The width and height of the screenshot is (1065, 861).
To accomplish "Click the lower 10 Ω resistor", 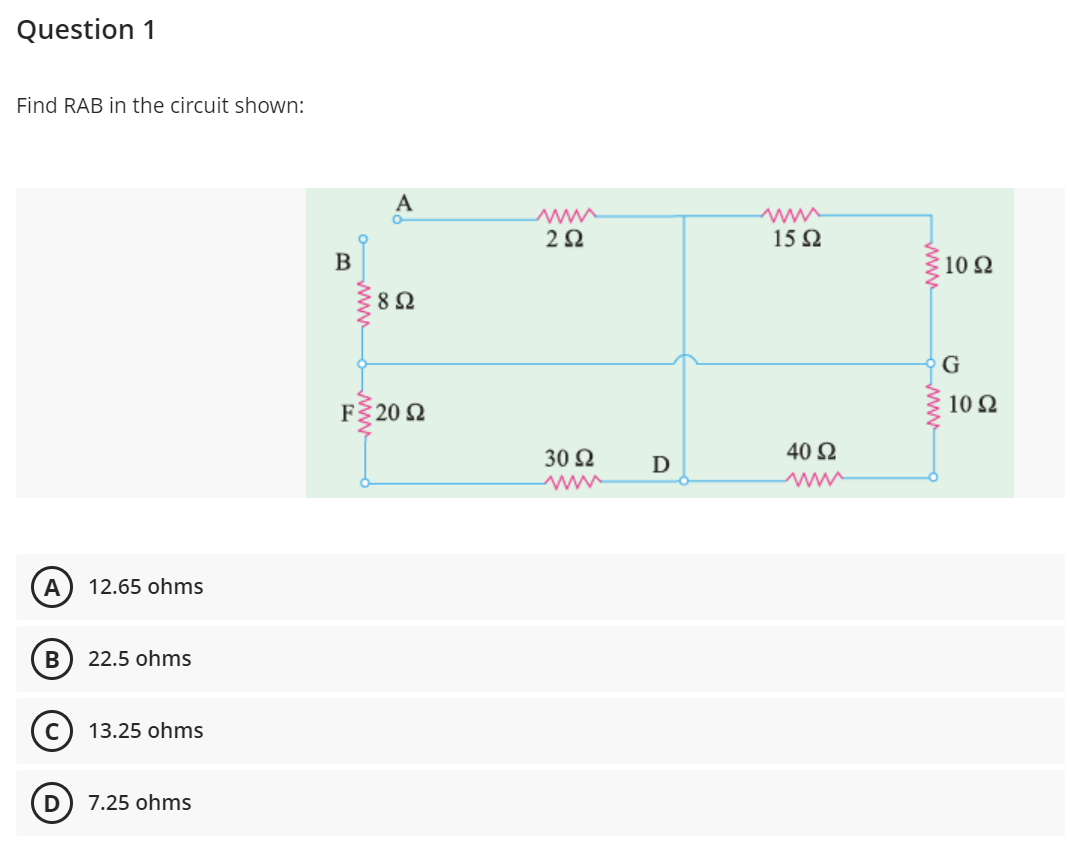I will [931, 406].
